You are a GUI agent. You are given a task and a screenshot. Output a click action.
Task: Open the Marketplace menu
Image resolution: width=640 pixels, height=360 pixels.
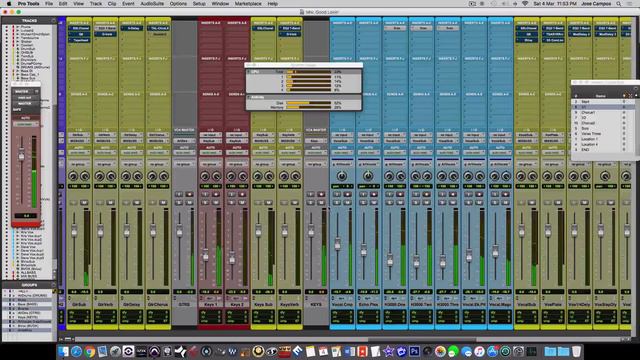(x=248, y=4)
